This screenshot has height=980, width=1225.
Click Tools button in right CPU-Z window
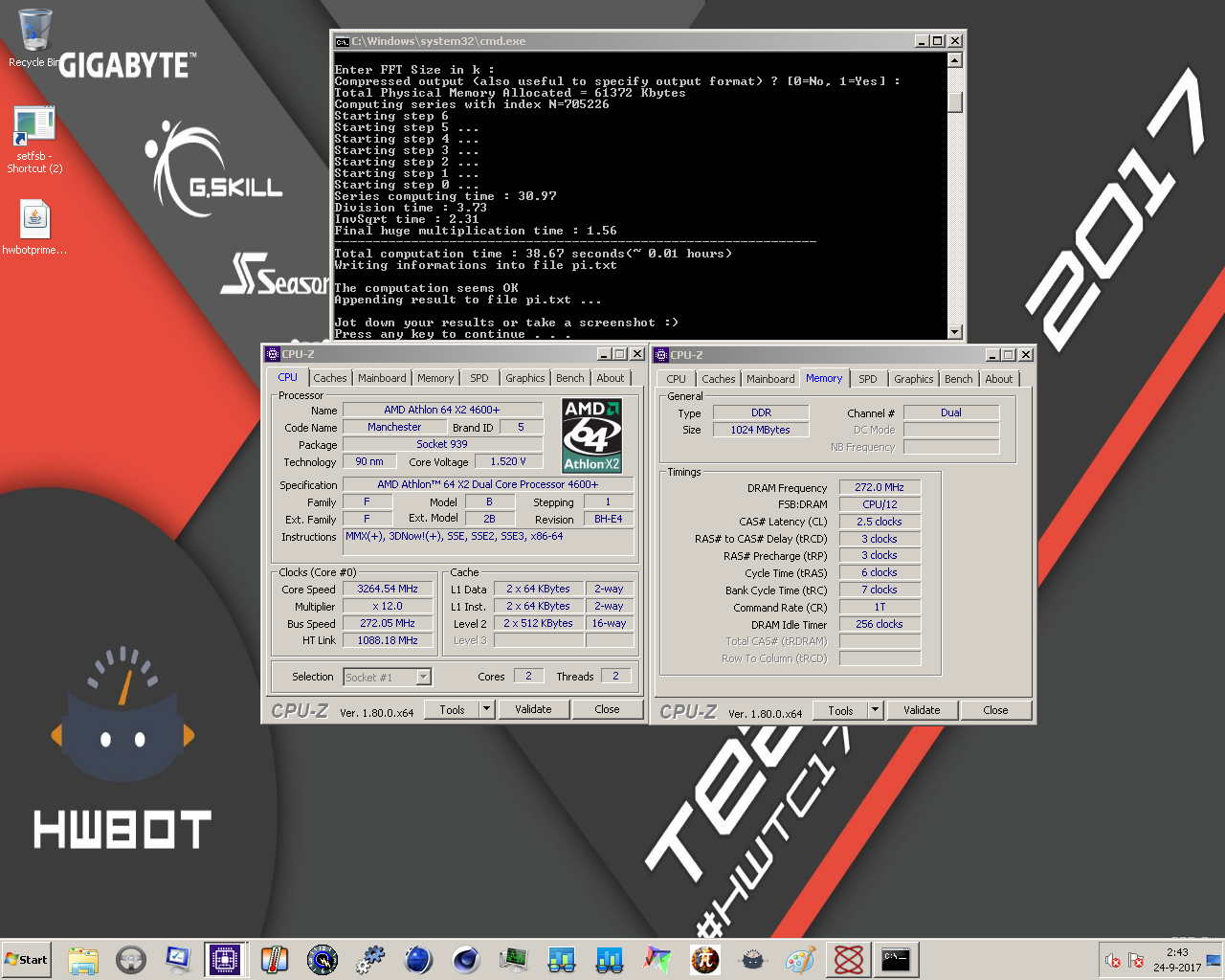click(x=840, y=710)
